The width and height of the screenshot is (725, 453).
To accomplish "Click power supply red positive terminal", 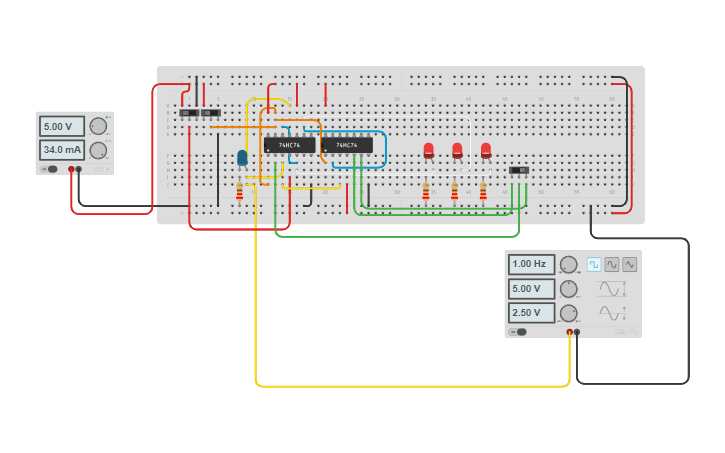I will point(71,169).
